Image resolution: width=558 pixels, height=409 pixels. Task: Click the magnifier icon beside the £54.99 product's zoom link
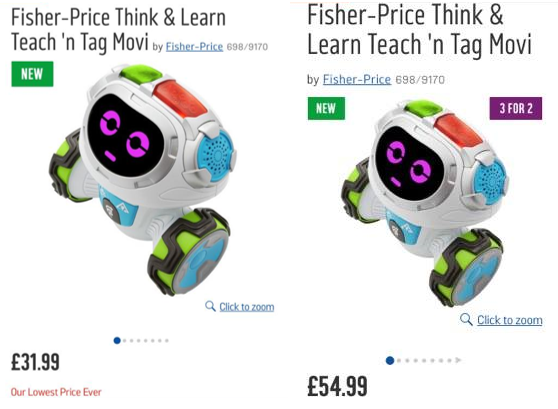(466, 319)
